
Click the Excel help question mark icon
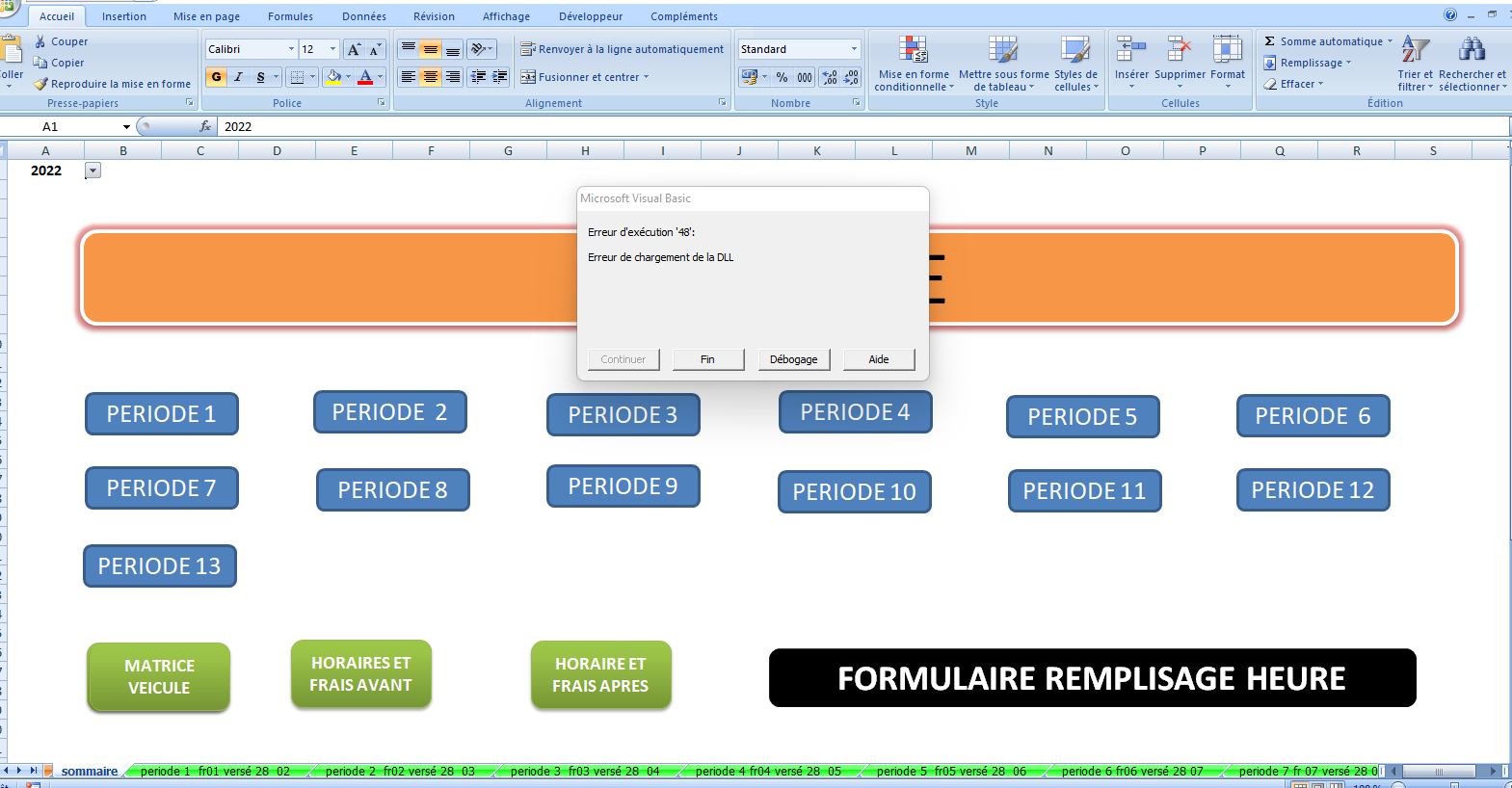point(1450,14)
